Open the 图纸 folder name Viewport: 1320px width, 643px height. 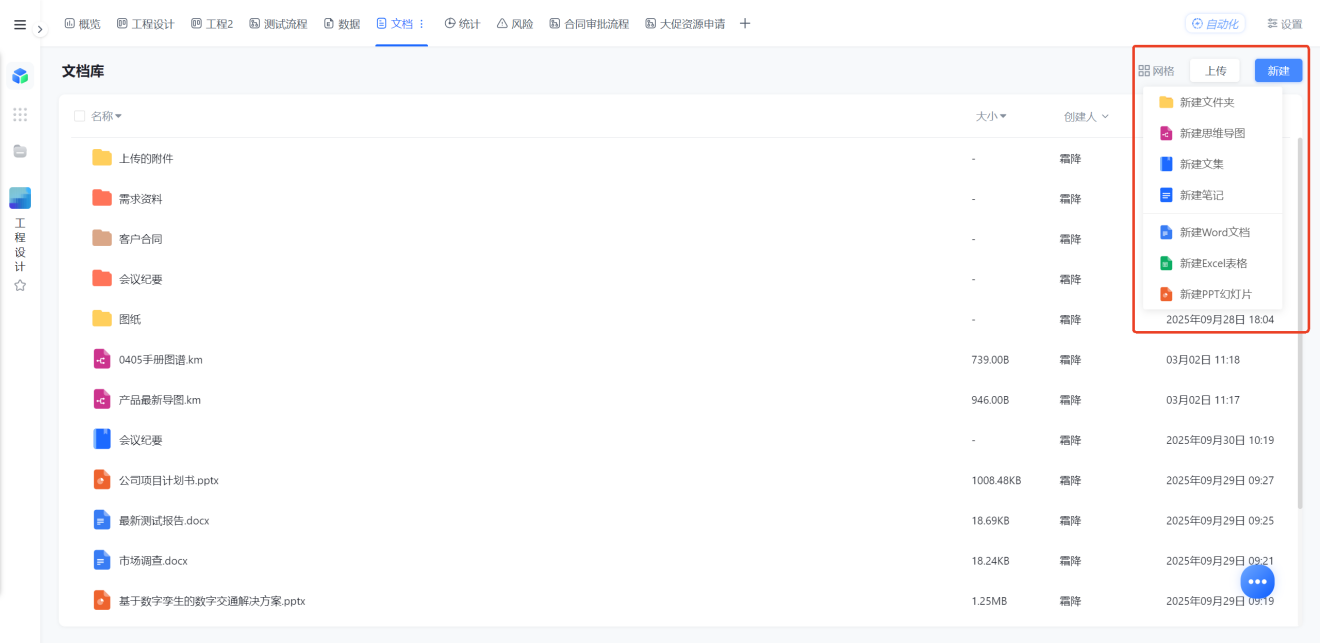(130, 319)
